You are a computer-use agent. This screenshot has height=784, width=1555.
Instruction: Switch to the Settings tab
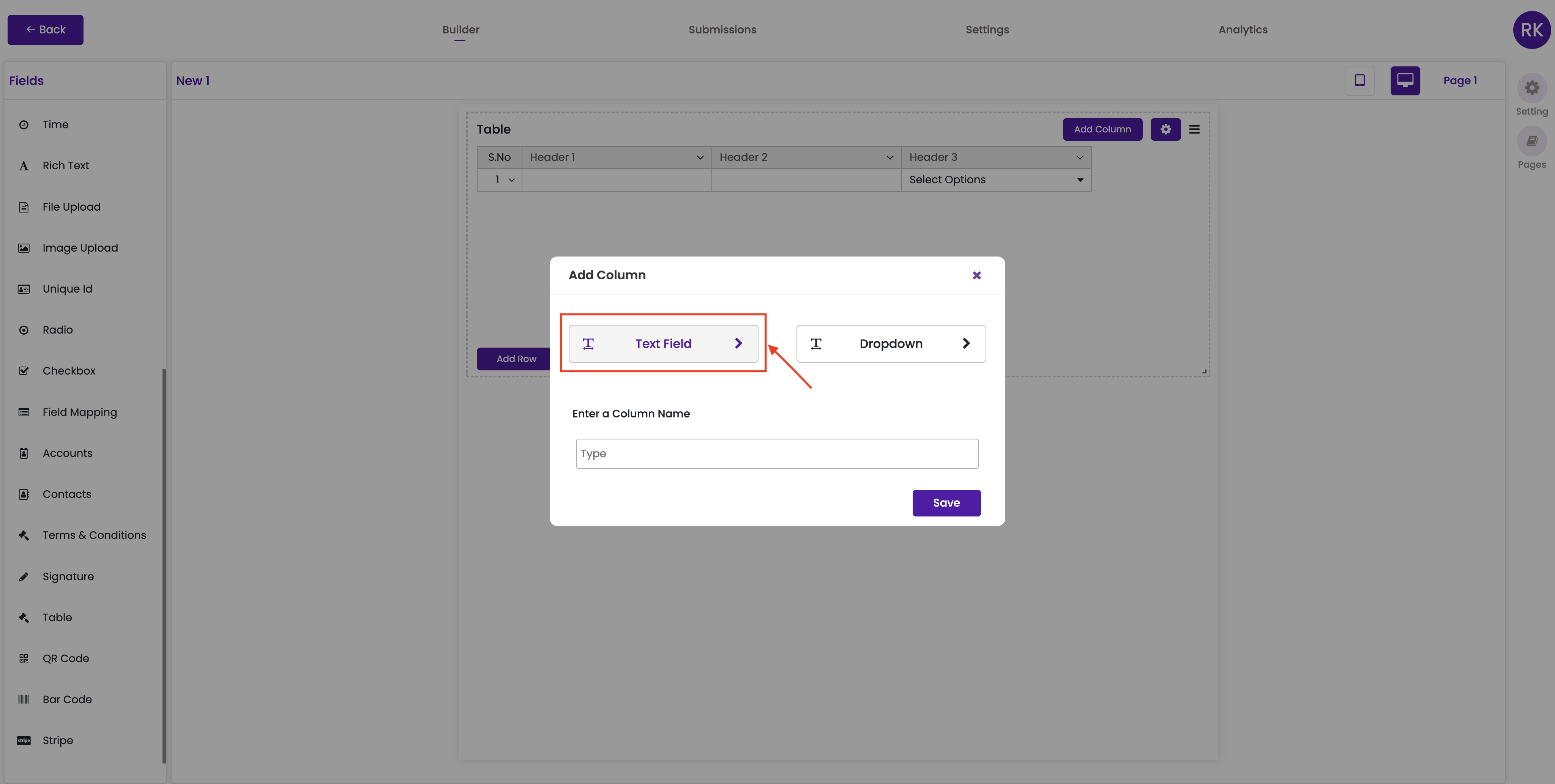coord(987,30)
